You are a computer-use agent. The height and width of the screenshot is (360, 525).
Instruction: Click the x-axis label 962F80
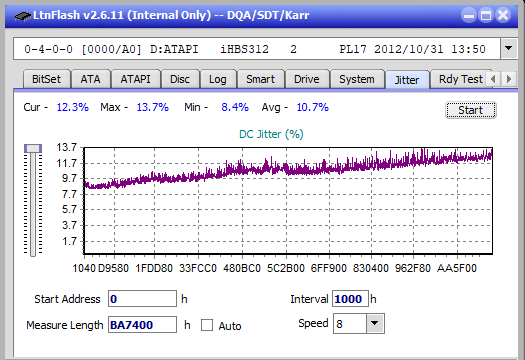(x=413, y=268)
